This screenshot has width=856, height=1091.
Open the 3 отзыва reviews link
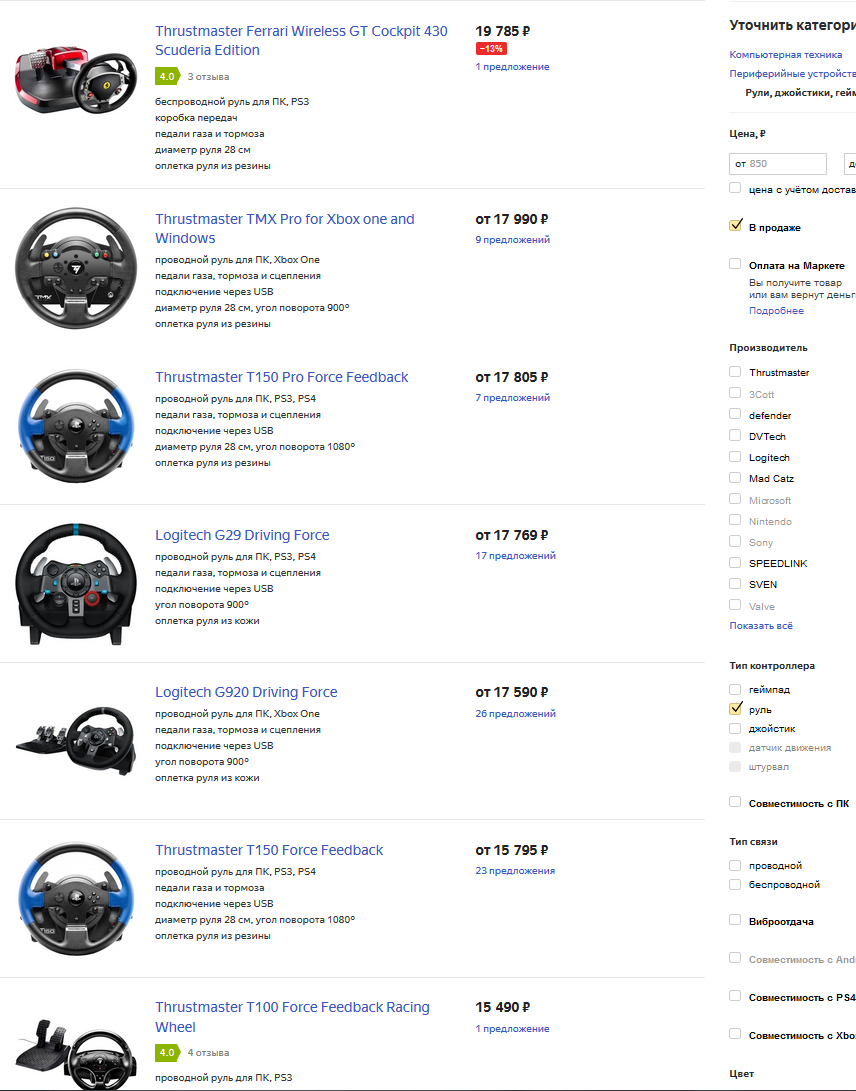[x=208, y=77]
